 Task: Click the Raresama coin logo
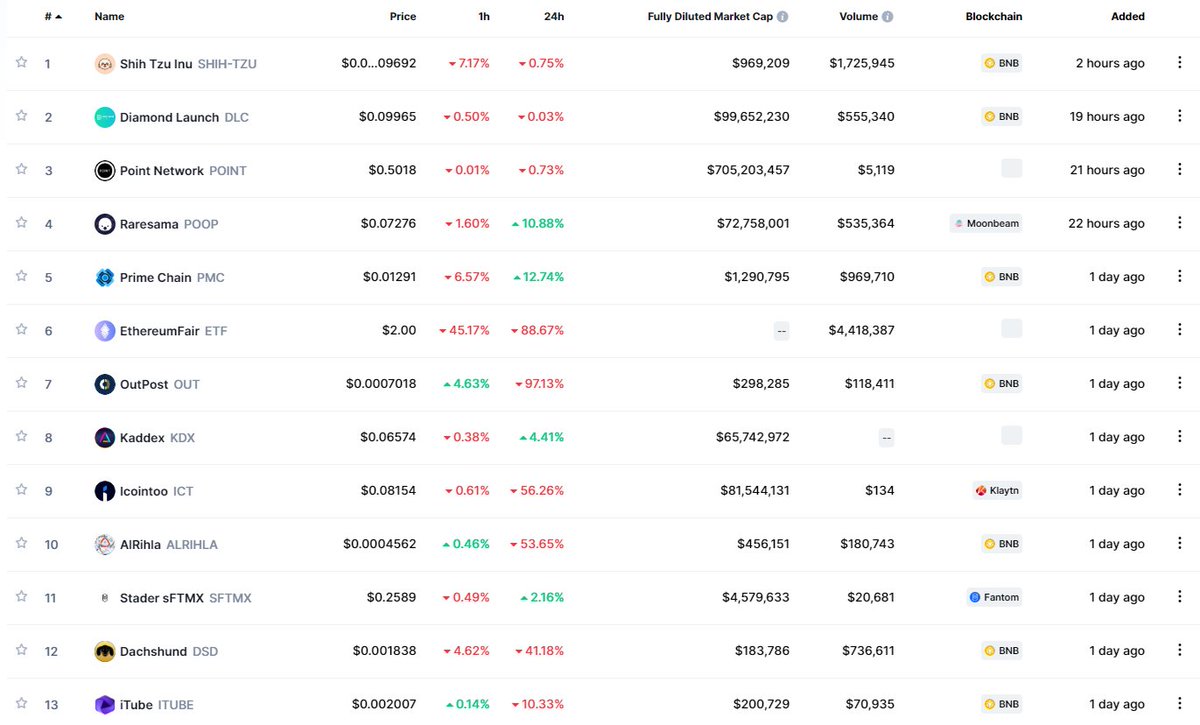pyautogui.click(x=105, y=224)
